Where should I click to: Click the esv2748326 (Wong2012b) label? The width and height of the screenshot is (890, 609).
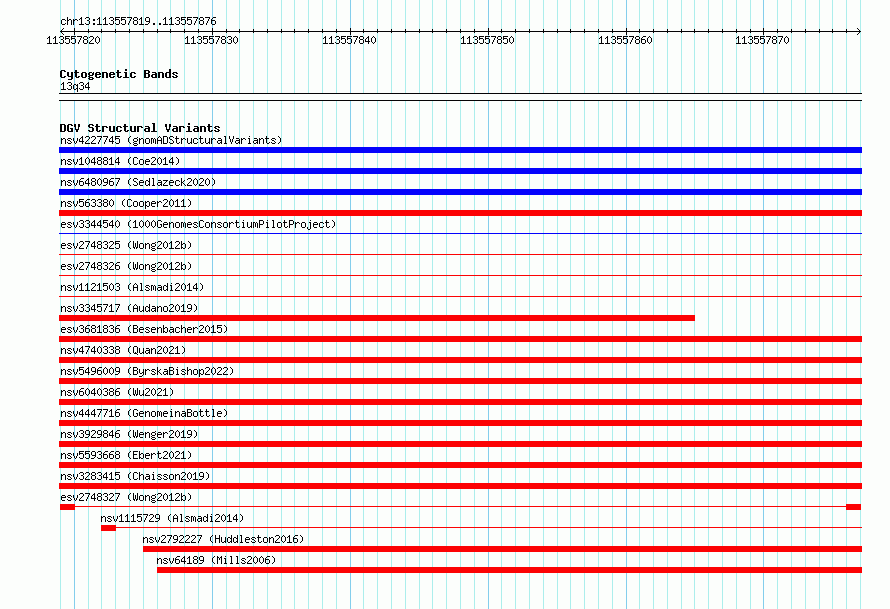click(x=126, y=266)
